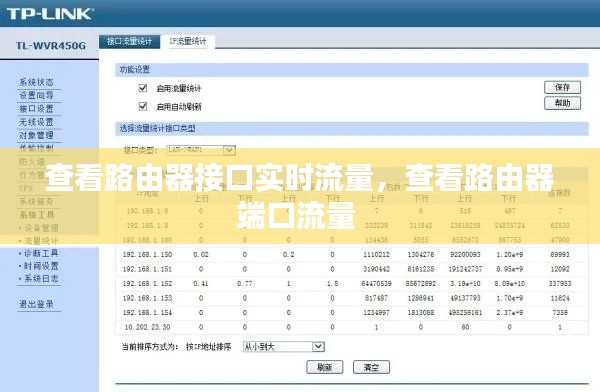Go to 接口设置 in sidebar

36,109
